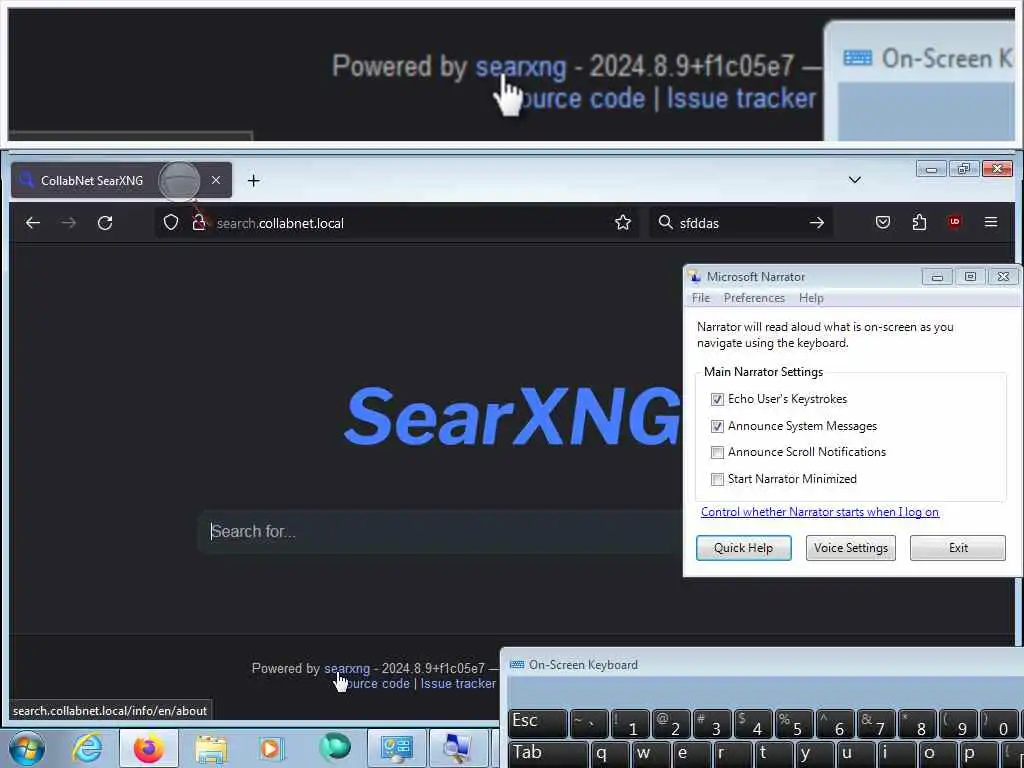
Task: Open the extensions puzzle icon
Action: pos(920,223)
